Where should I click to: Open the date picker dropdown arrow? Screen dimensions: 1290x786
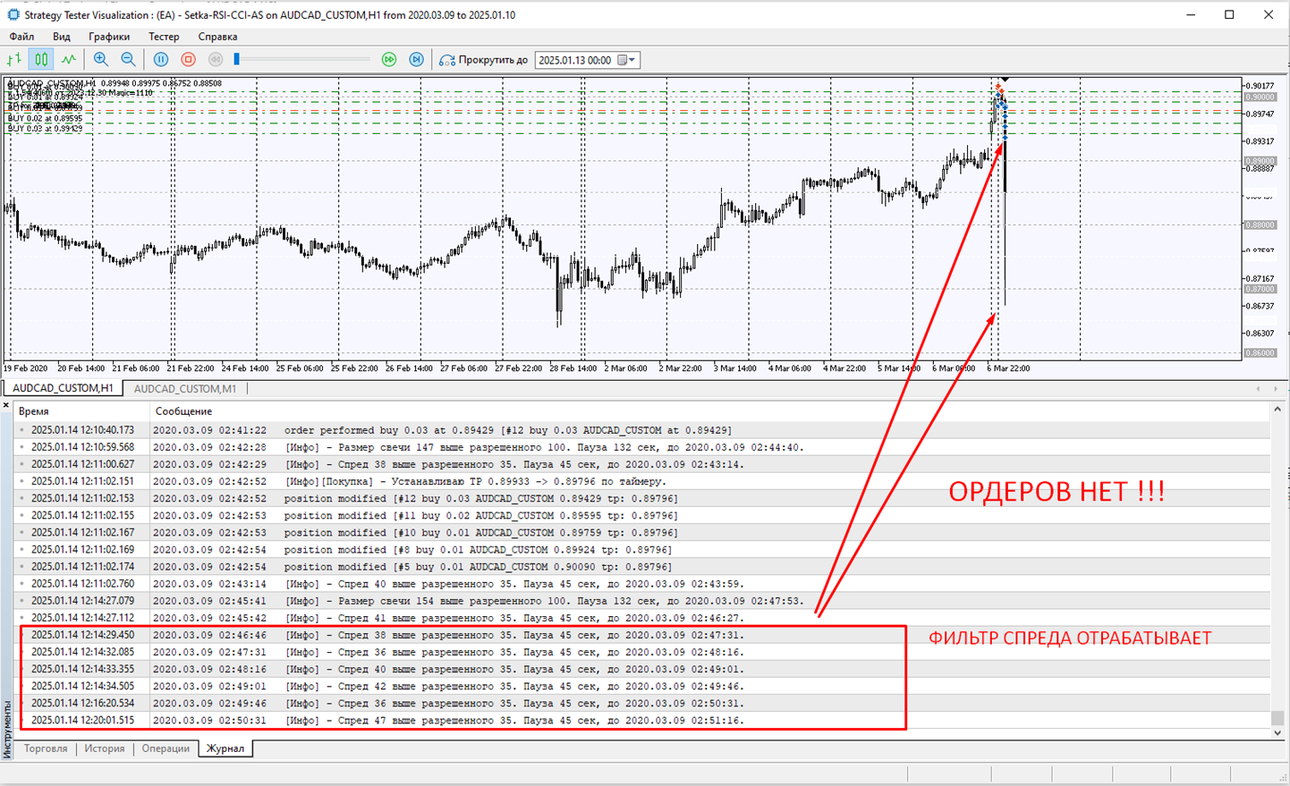(633, 60)
